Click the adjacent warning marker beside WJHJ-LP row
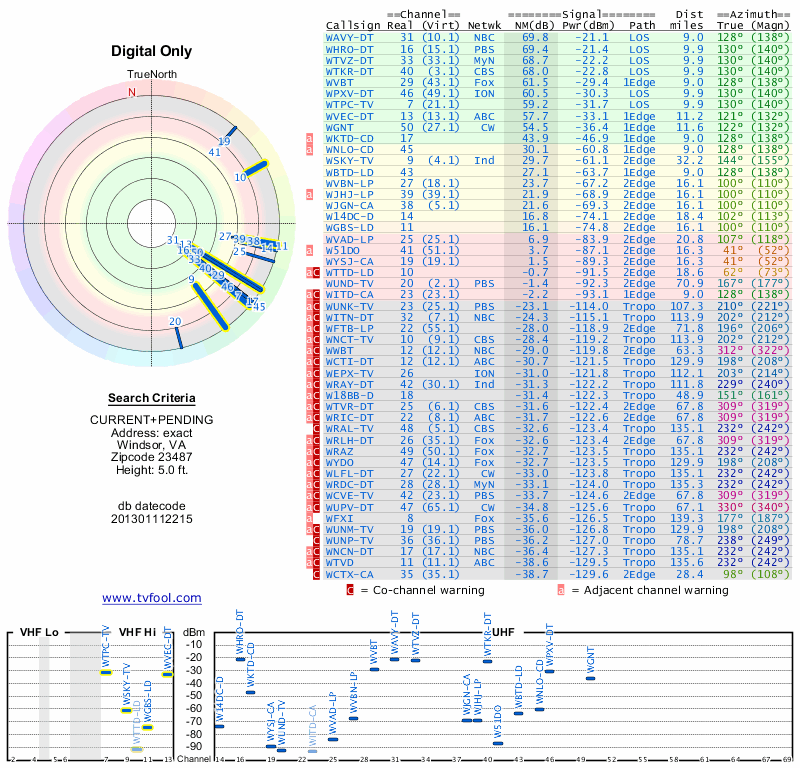 pyautogui.click(x=309, y=194)
